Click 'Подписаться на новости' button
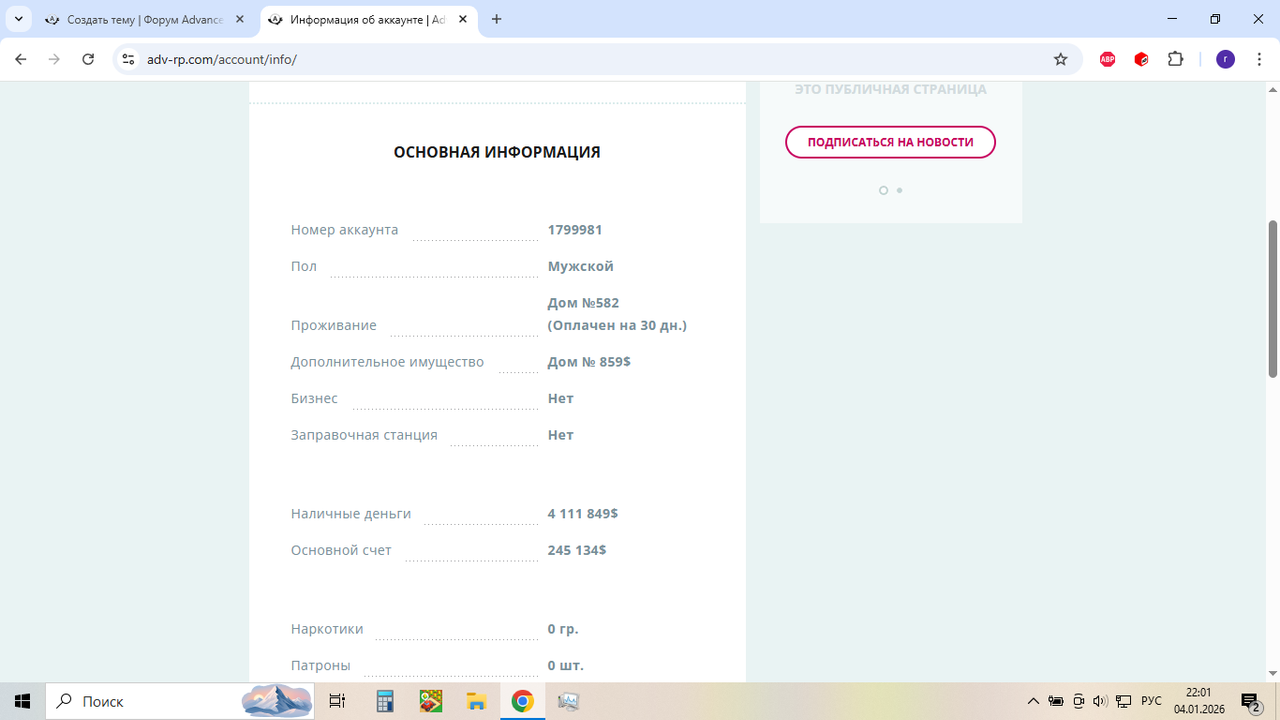1280x720 pixels. click(890, 142)
